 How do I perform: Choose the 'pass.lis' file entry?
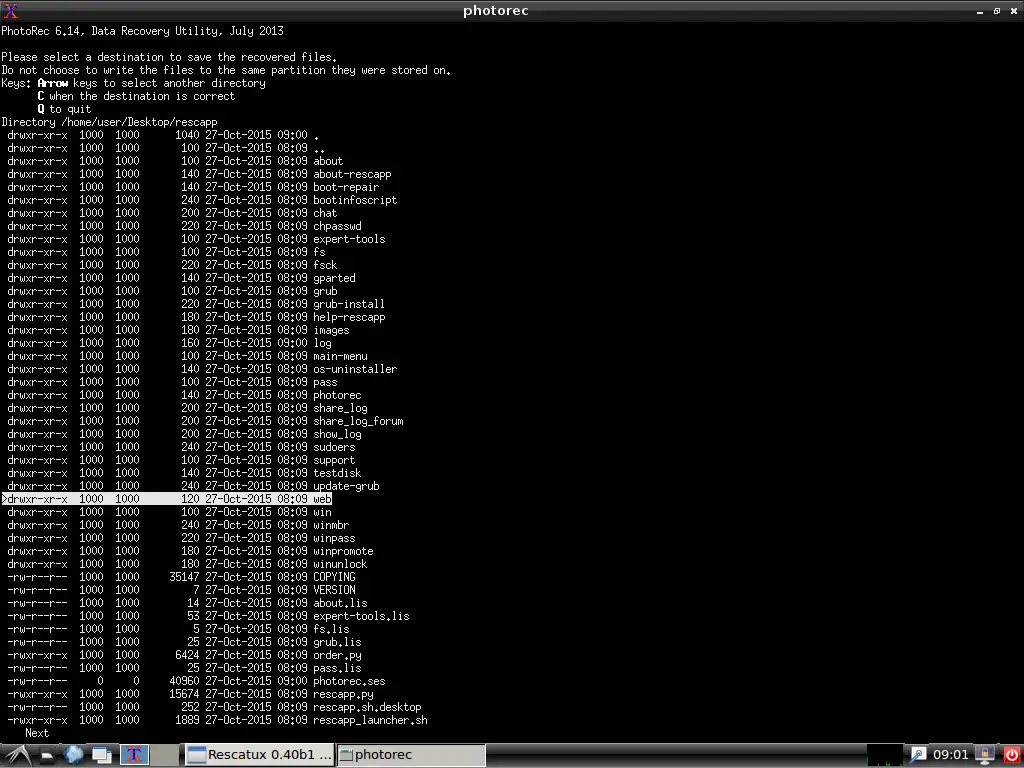tap(184, 668)
